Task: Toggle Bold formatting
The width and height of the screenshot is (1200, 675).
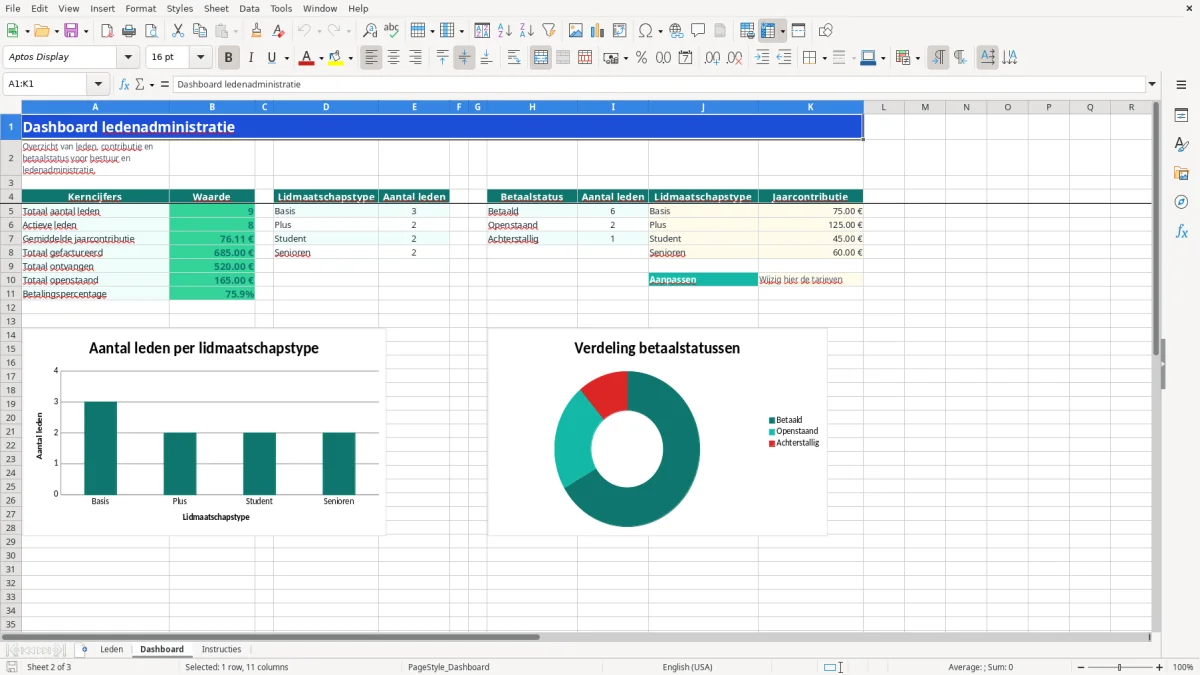Action: [x=229, y=58]
